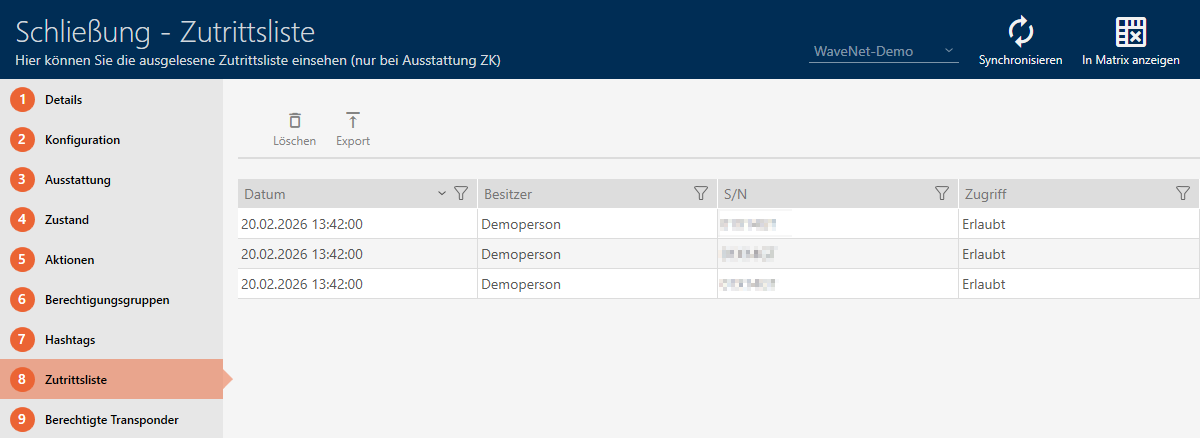
Task: Select the Zustand section
Action: click(67, 220)
